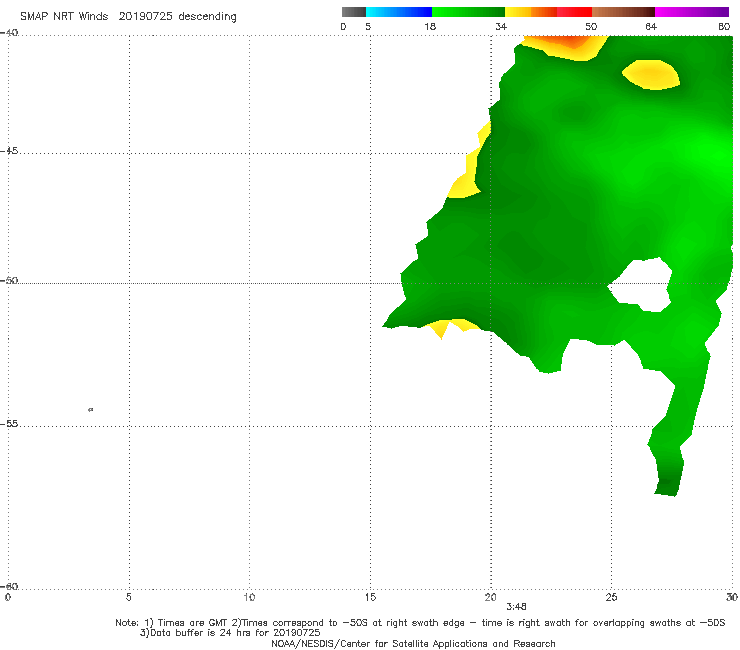Click the color scale label '34'

point(501,26)
